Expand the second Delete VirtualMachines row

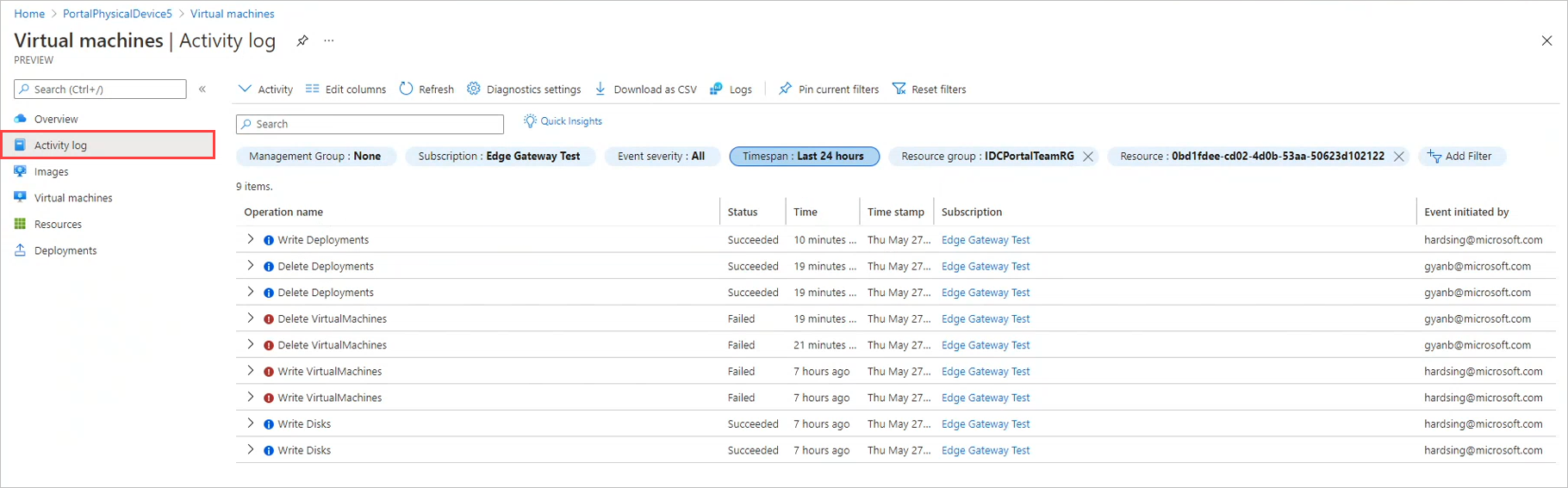(251, 344)
